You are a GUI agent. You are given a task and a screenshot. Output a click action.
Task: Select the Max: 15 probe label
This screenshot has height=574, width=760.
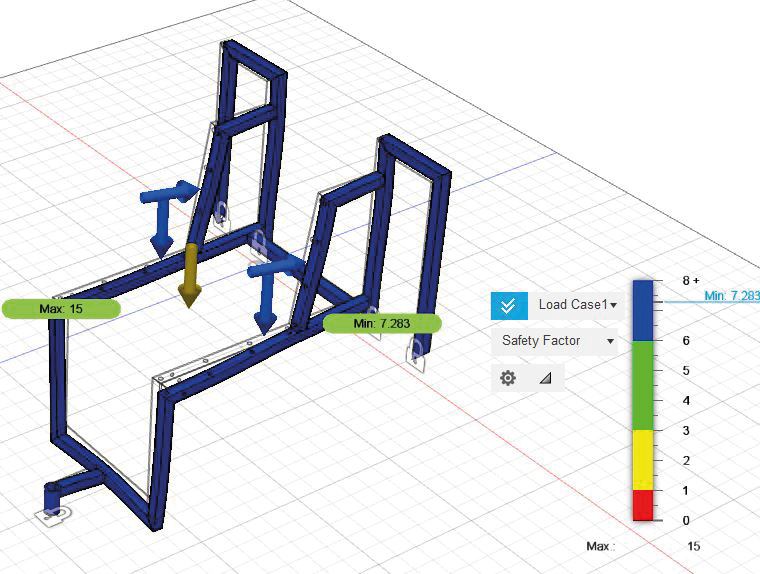tap(61, 309)
